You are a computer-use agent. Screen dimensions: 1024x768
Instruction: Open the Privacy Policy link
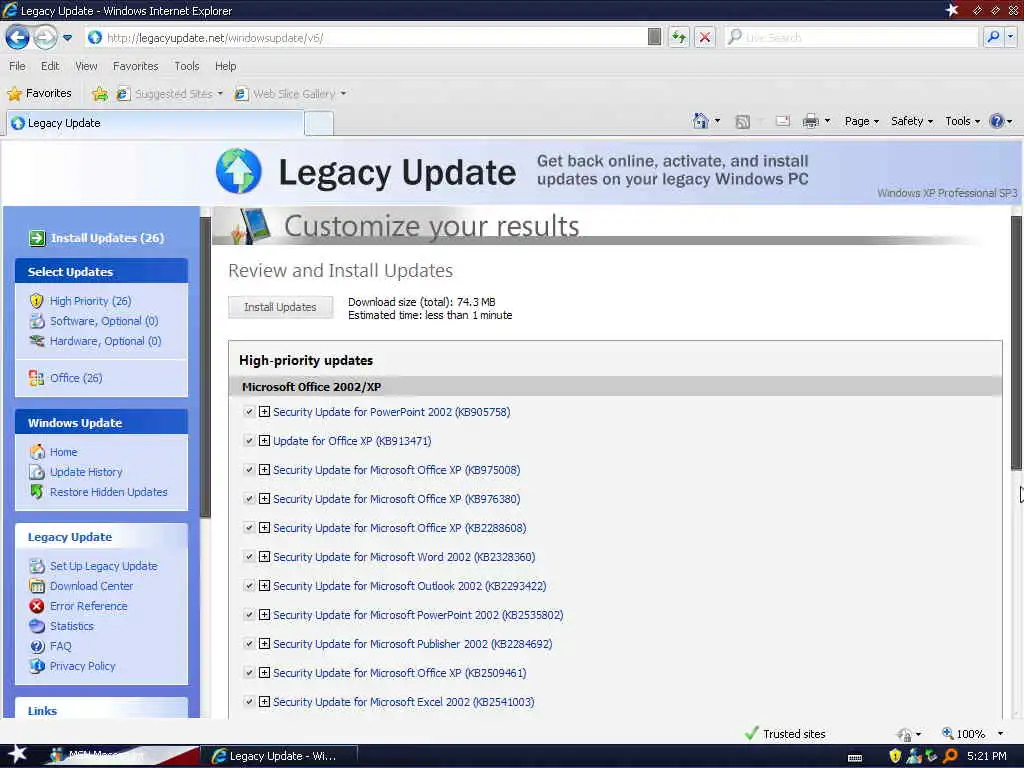72,665
